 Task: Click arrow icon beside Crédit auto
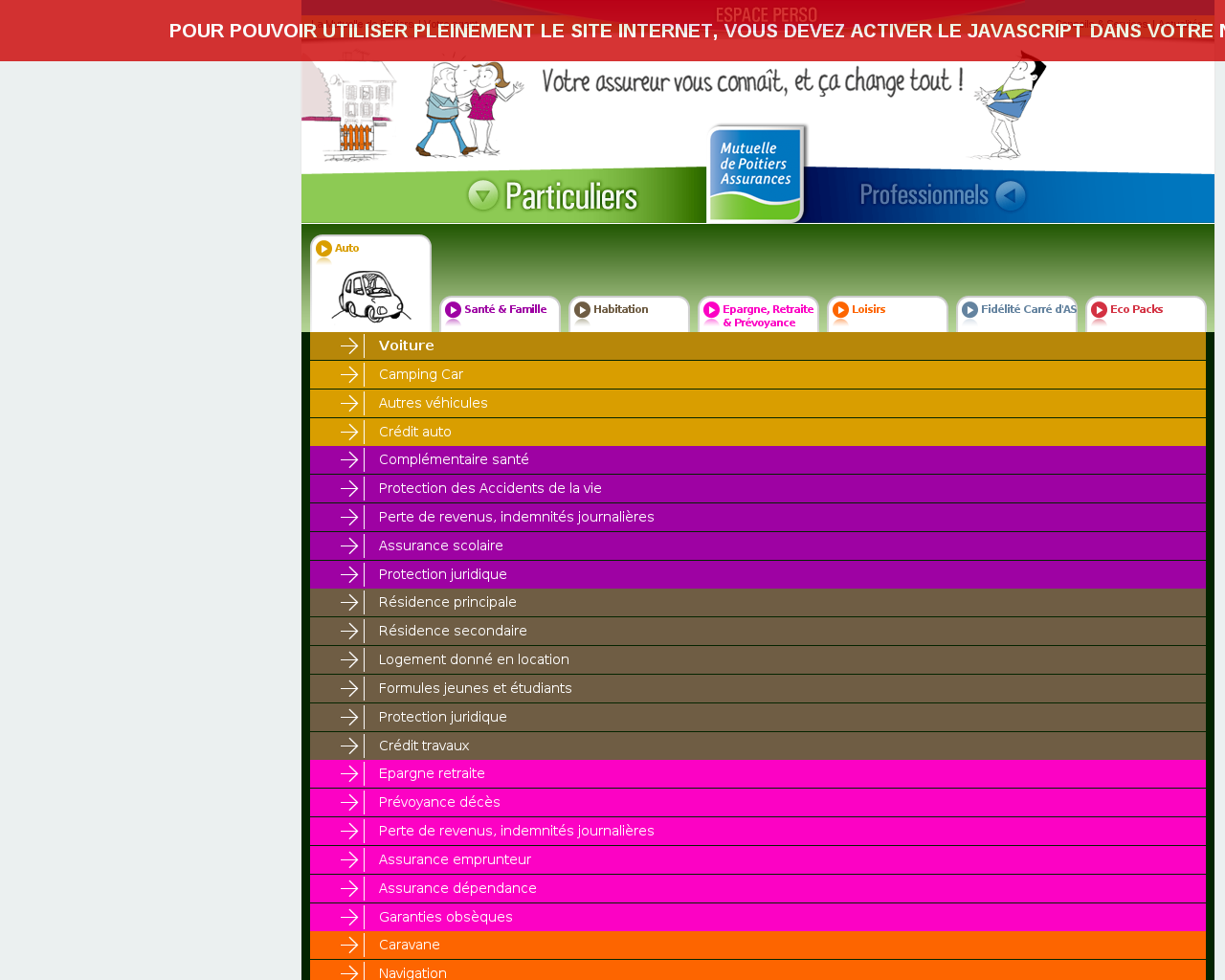pos(349,433)
